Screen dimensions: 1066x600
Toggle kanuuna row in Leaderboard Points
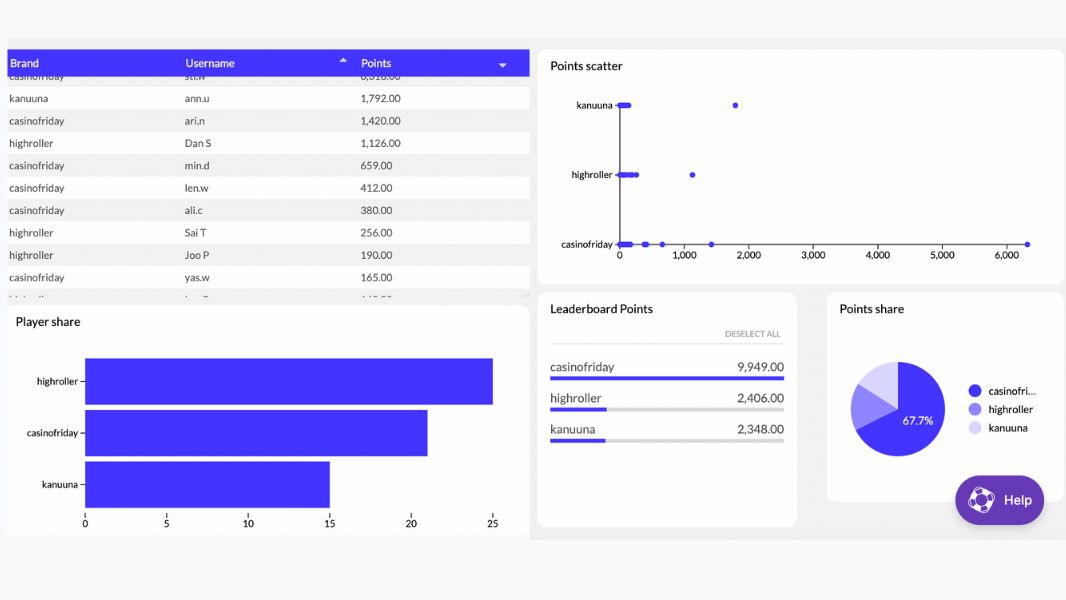pyautogui.click(x=667, y=430)
